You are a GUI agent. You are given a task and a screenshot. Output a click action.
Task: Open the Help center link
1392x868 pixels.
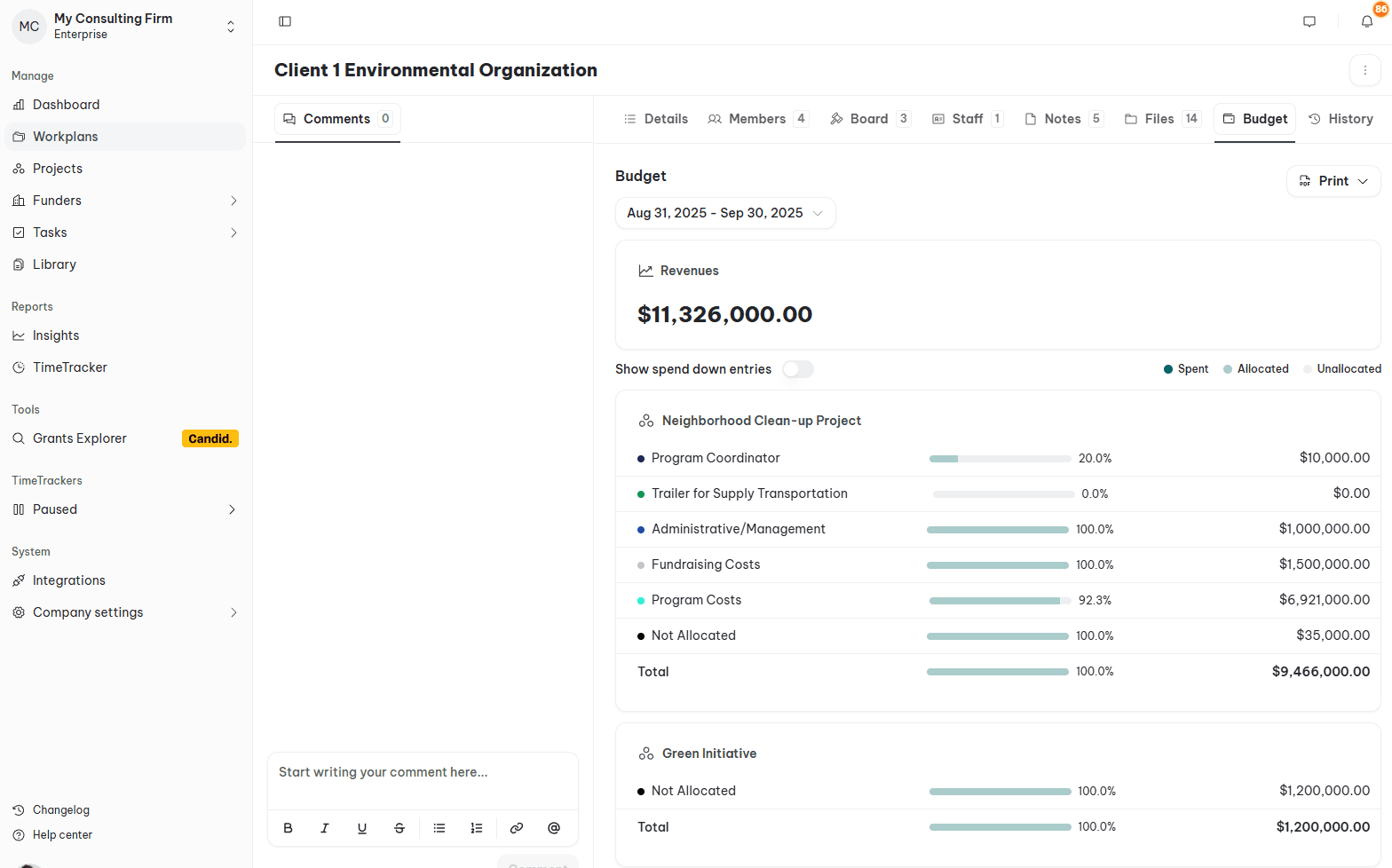(62, 835)
